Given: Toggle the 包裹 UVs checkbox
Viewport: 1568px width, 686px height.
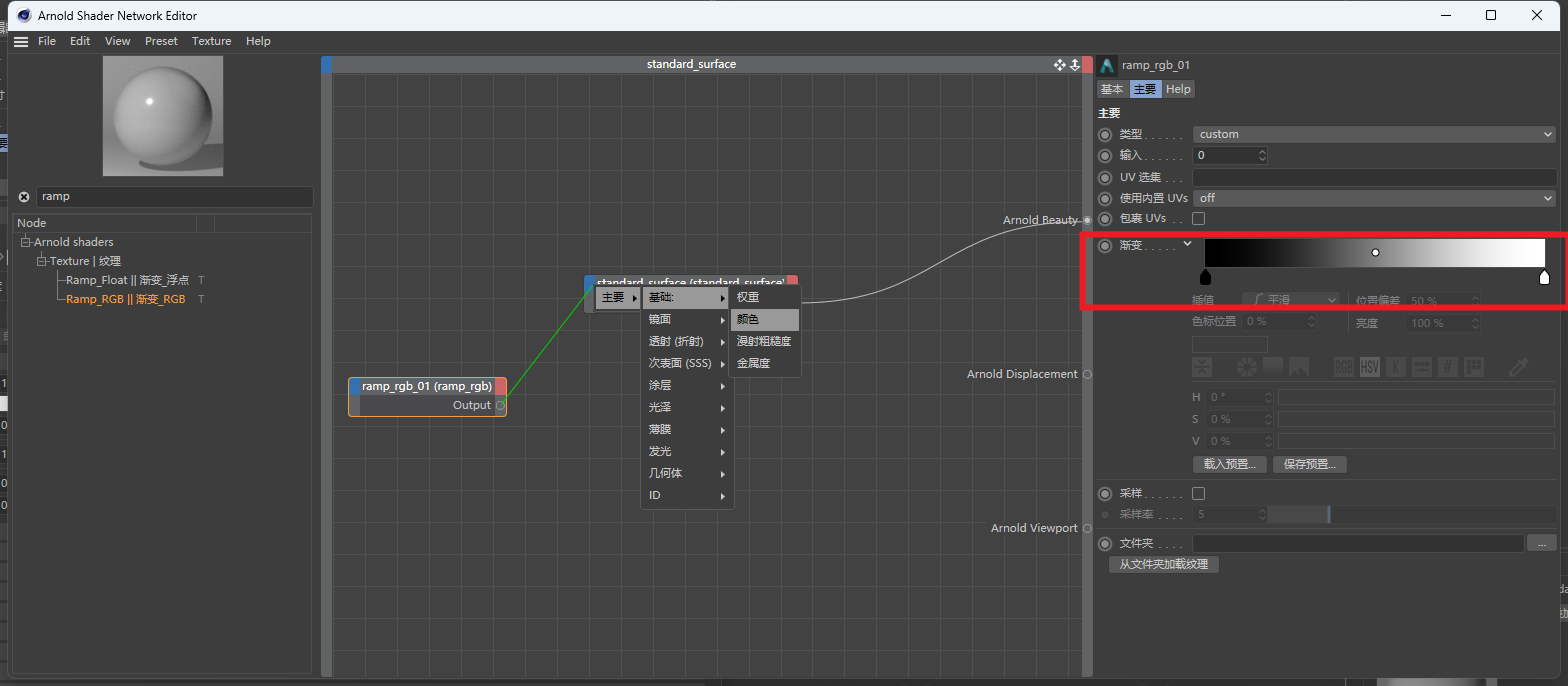Looking at the screenshot, I should pos(1199,218).
